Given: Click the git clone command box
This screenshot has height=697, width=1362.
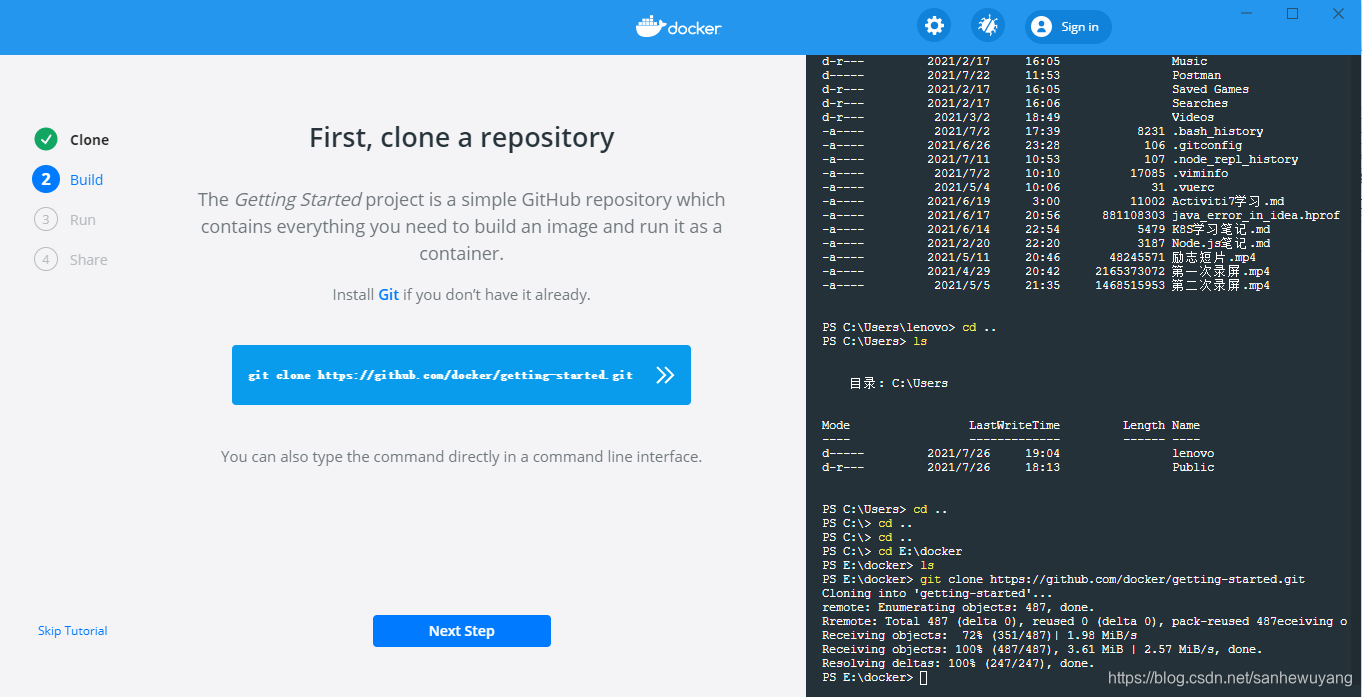Looking at the screenshot, I should (461, 375).
